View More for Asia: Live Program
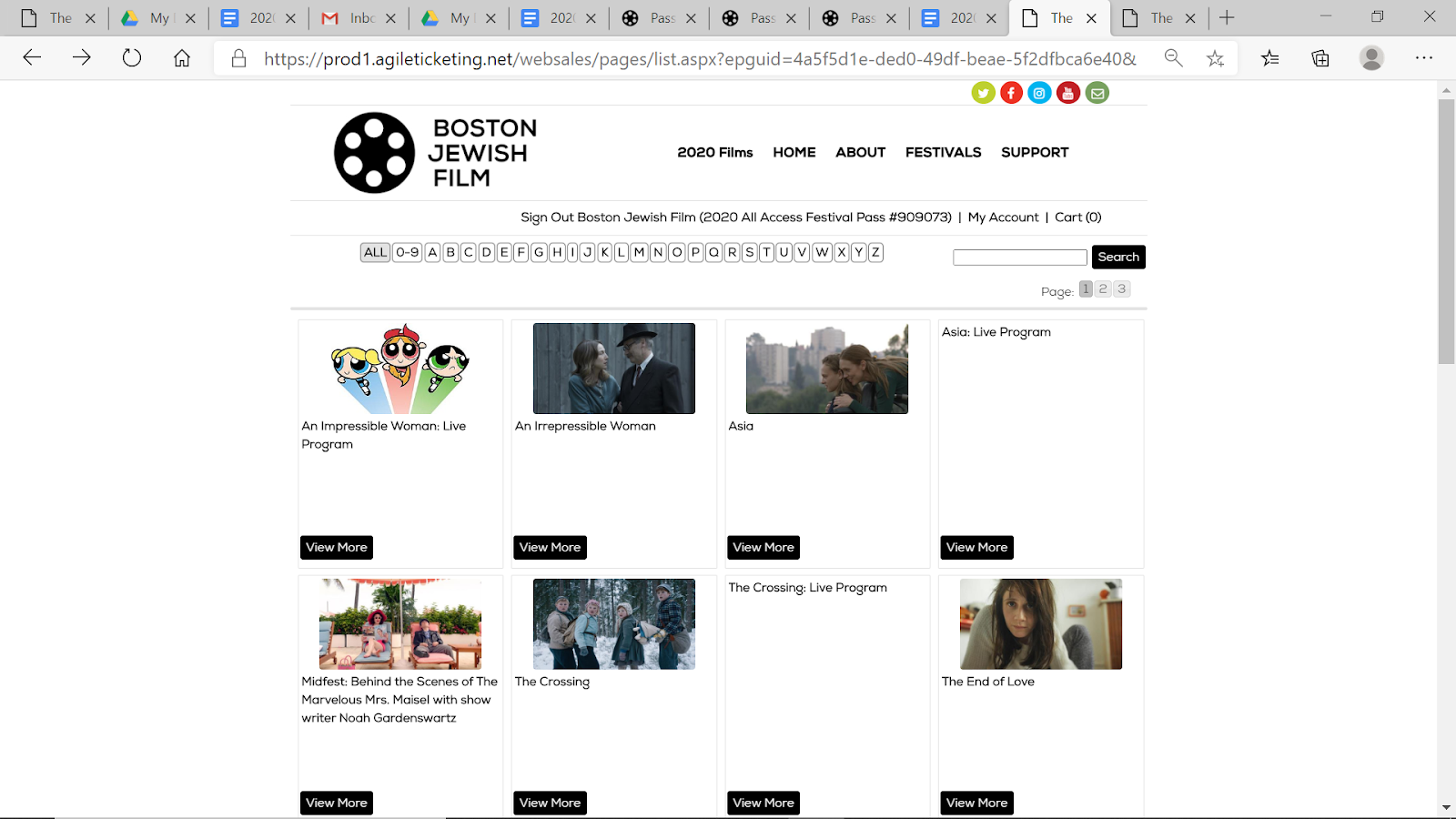 977,548
